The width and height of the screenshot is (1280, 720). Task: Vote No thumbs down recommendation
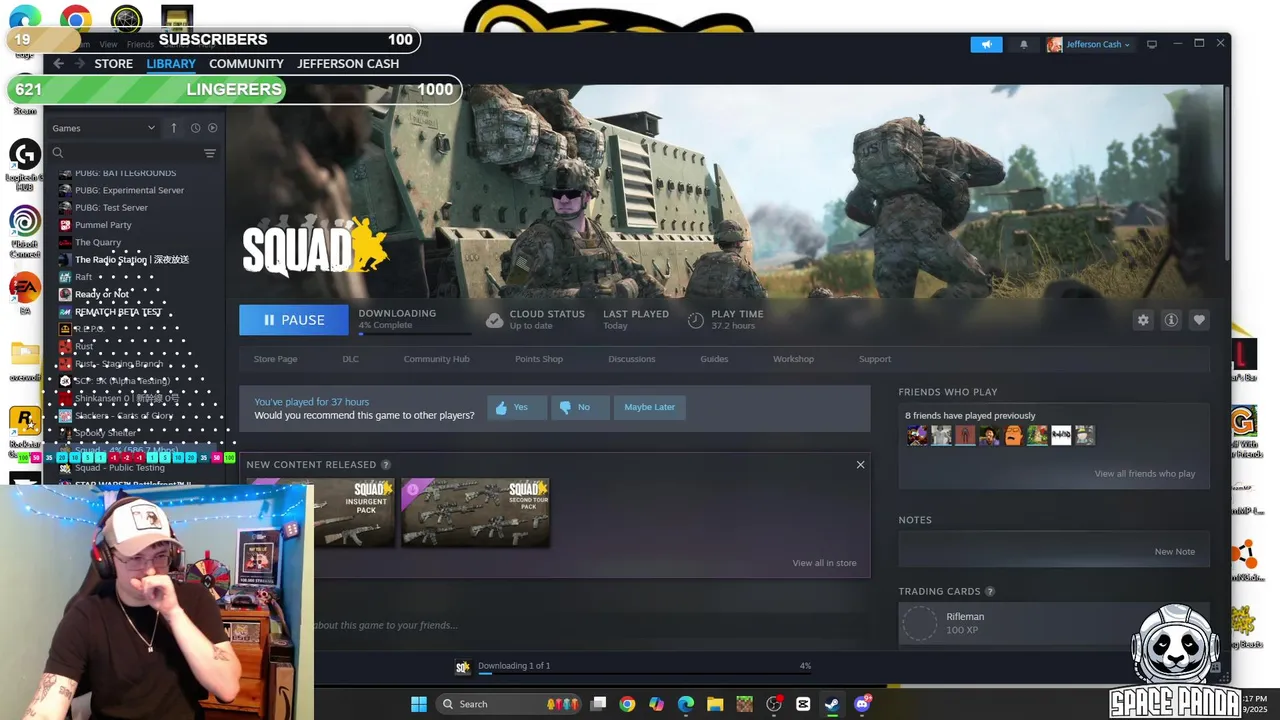pos(580,407)
